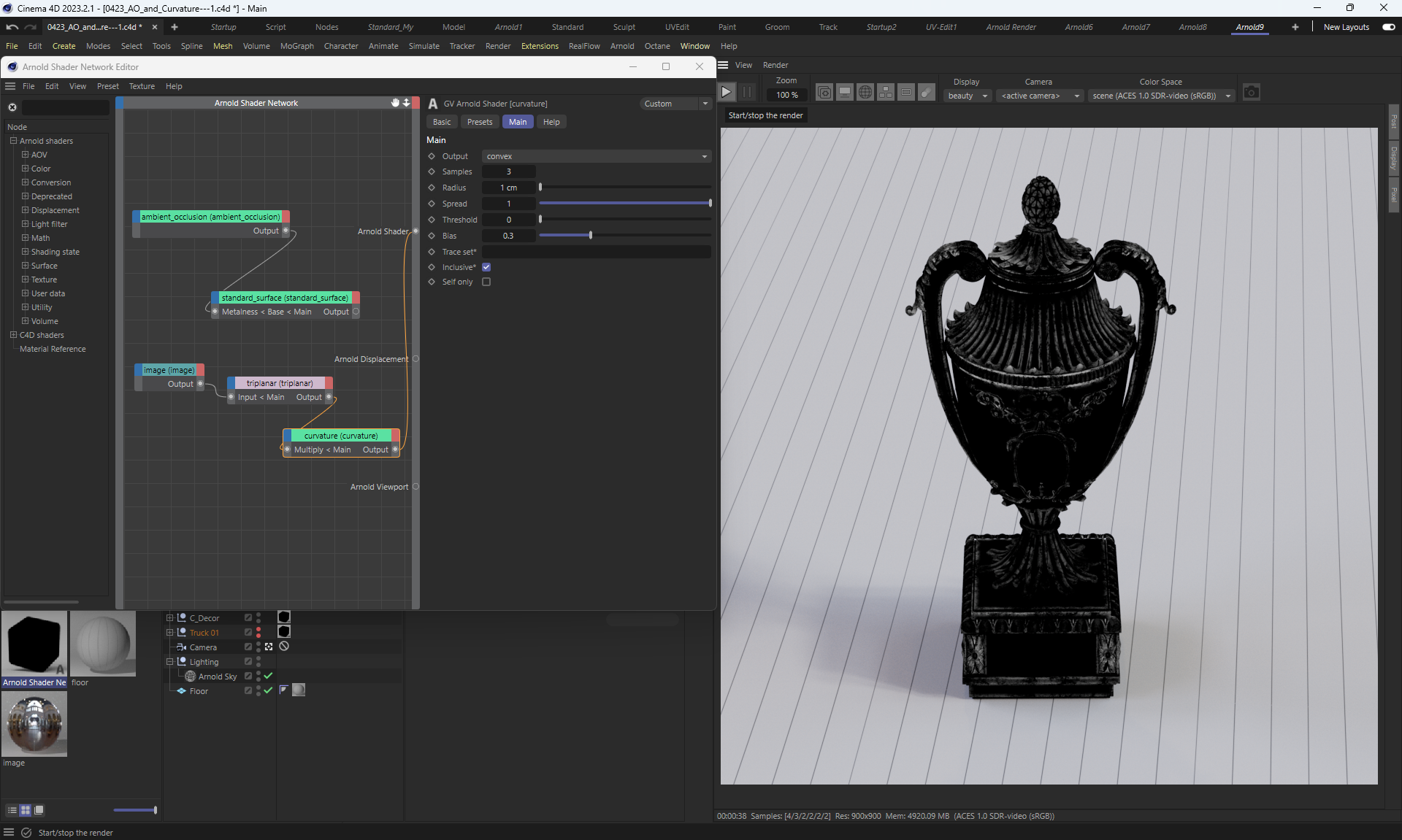The width and height of the screenshot is (1402, 840).
Task: Enable the Self only checkbox
Action: click(486, 282)
